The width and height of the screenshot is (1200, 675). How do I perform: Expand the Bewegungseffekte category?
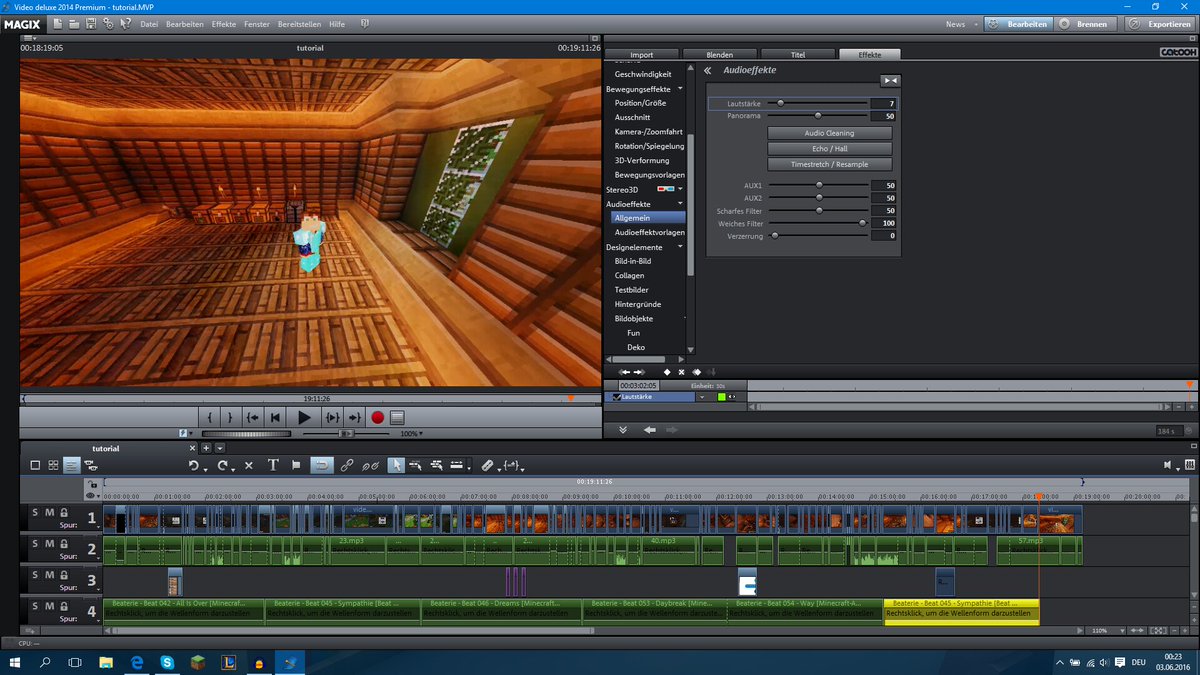point(680,89)
